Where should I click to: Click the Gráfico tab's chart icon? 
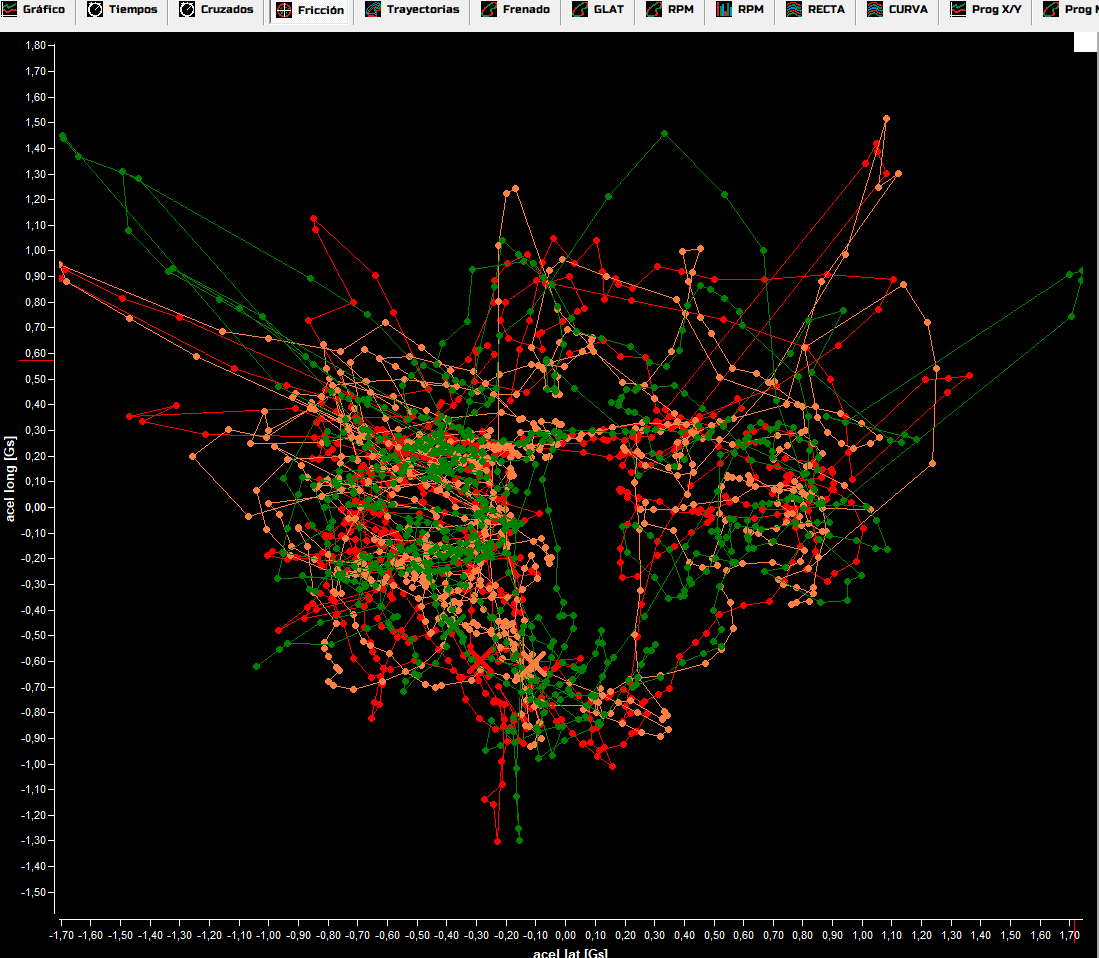(x=9, y=9)
